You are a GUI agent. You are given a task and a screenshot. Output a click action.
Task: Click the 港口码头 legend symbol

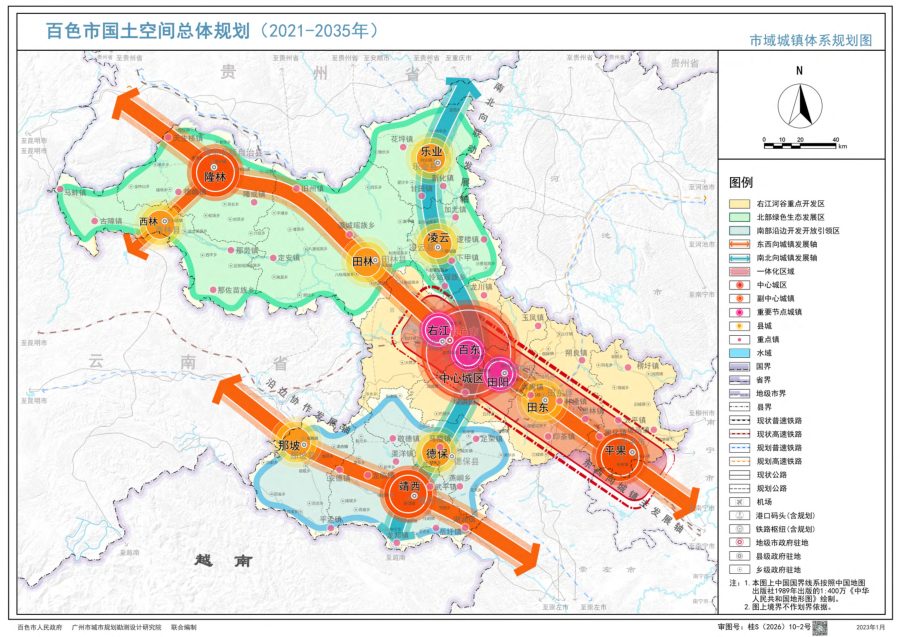(x=739, y=515)
